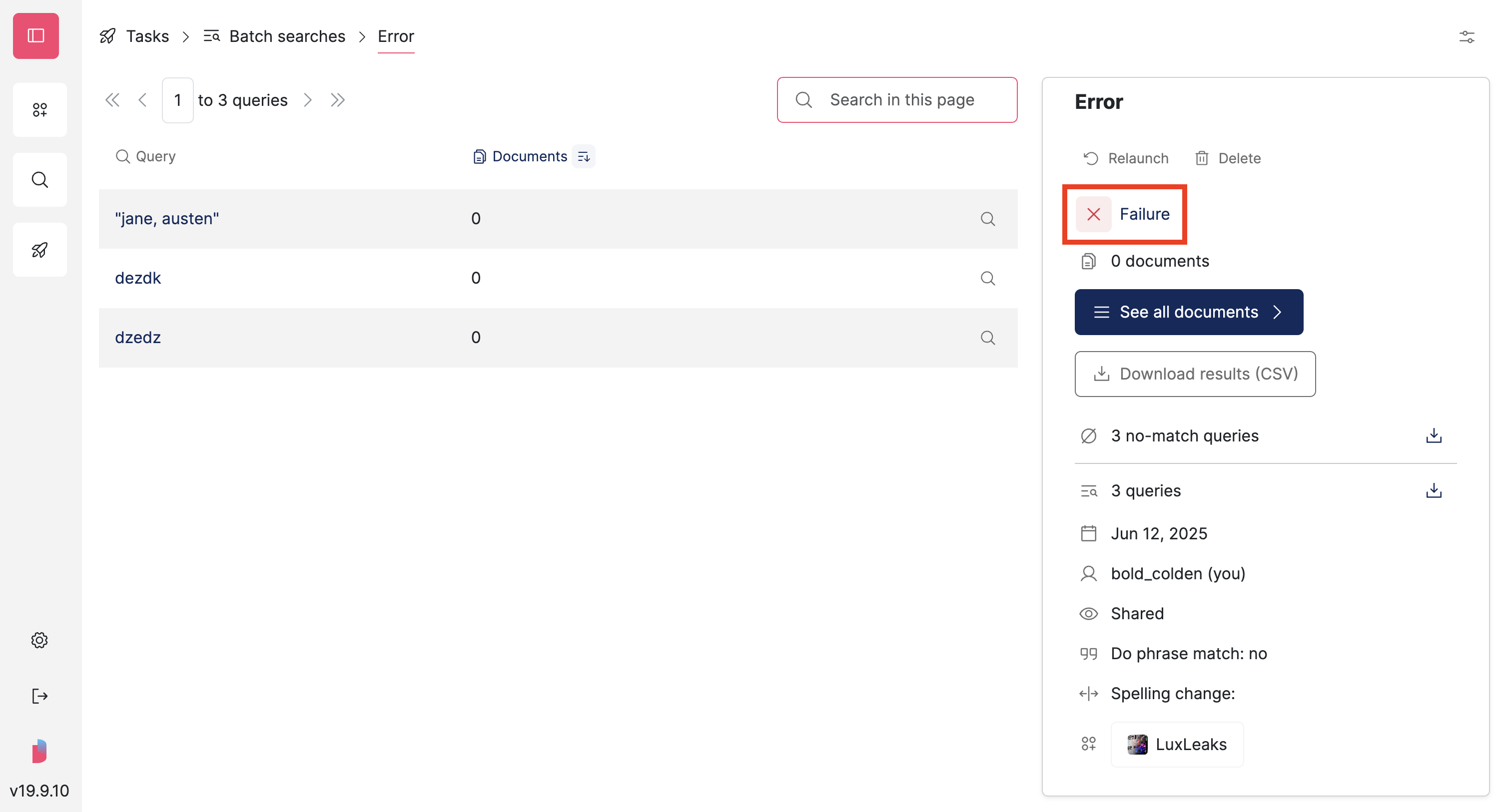Toggle the sidebar collapse icon
Viewport: 1500px width, 812px height.
(35, 35)
